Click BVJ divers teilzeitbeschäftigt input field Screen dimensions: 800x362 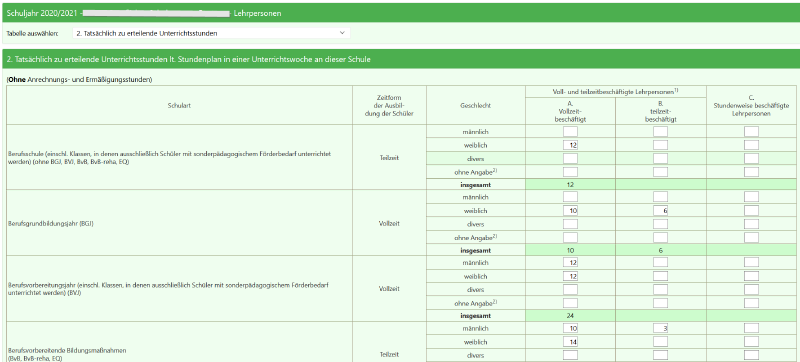click(x=661, y=289)
